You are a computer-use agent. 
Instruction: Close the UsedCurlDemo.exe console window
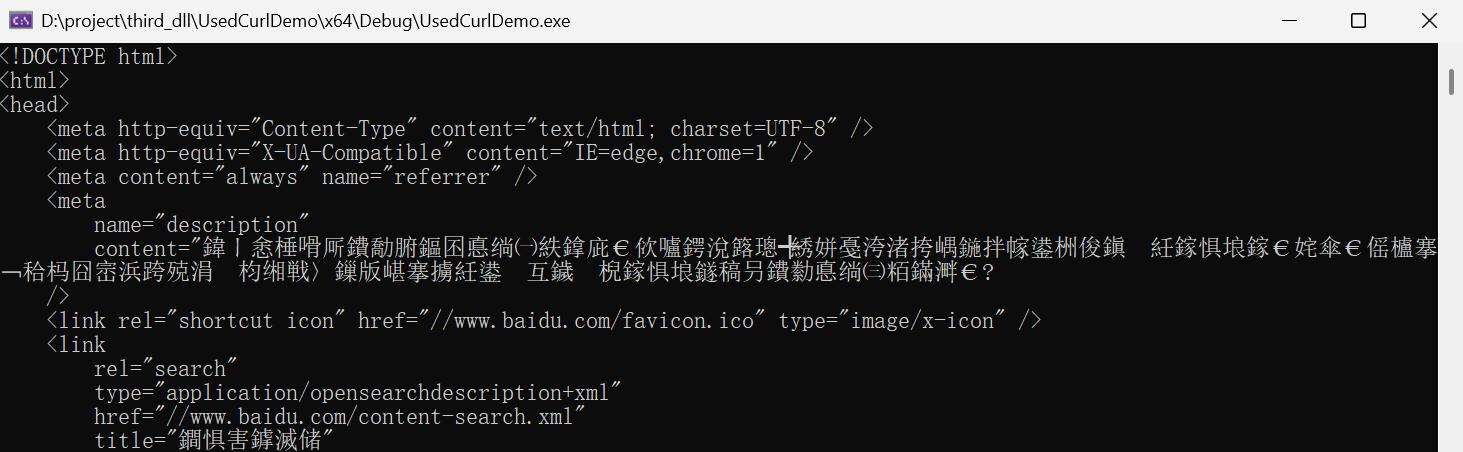1428,21
